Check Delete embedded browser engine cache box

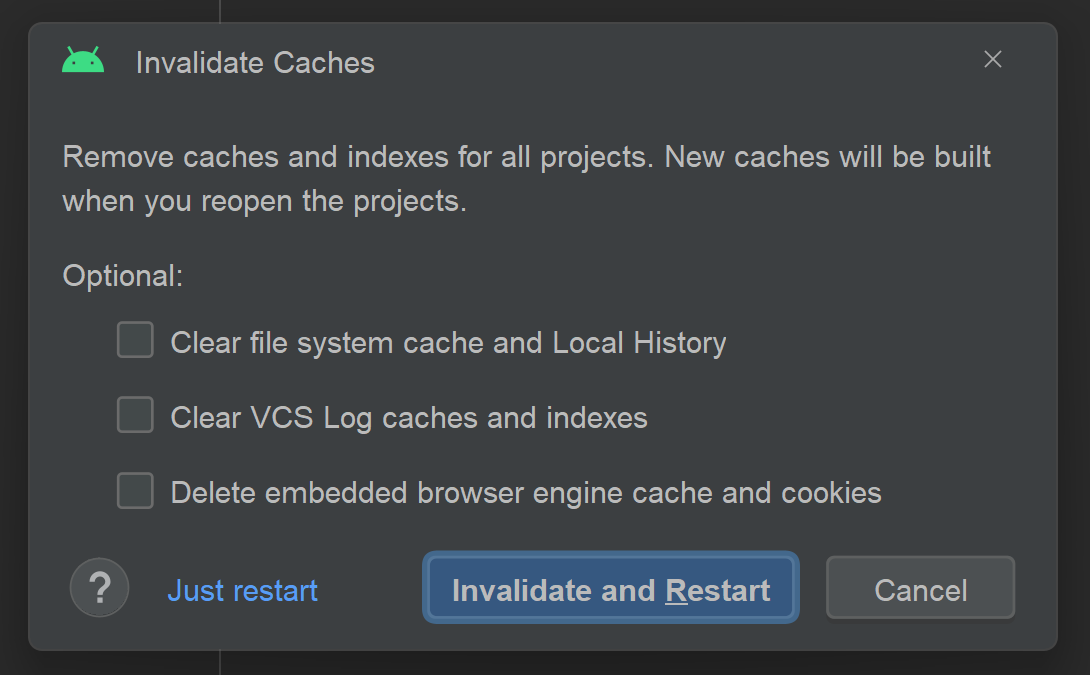(x=135, y=491)
